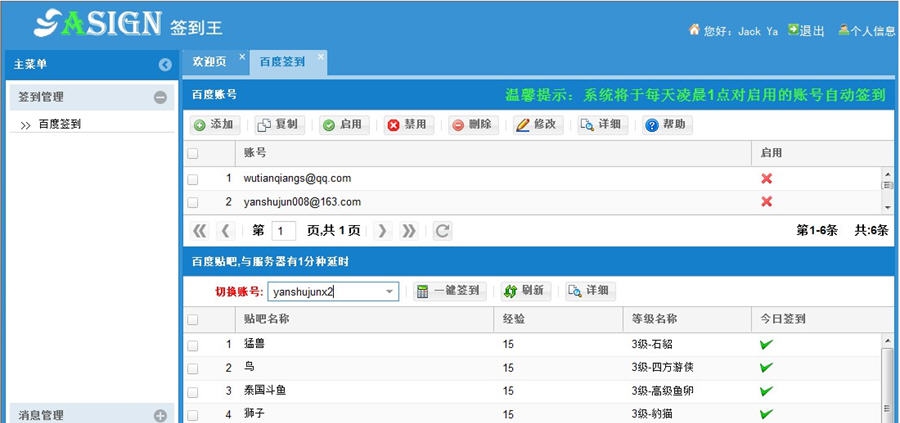Check the box for the 狮子 row
Screen dimensions: 900x423
coord(193,415)
